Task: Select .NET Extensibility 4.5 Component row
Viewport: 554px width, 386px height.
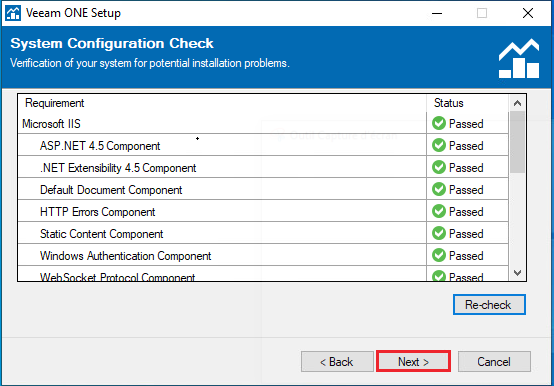Action: pos(263,167)
